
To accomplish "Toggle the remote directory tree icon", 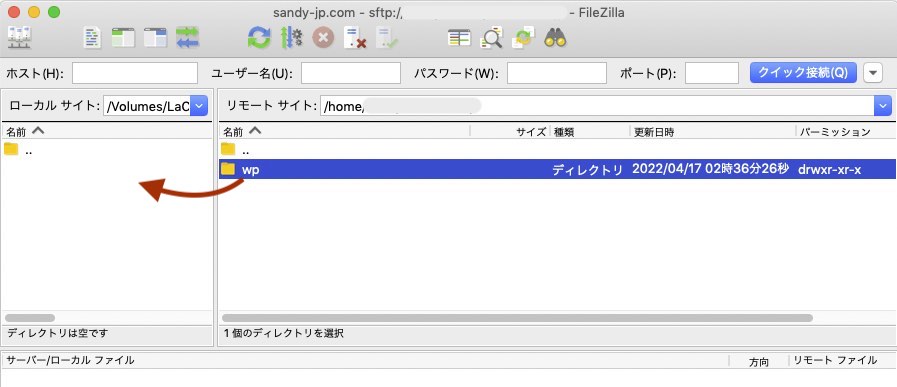I will point(155,38).
